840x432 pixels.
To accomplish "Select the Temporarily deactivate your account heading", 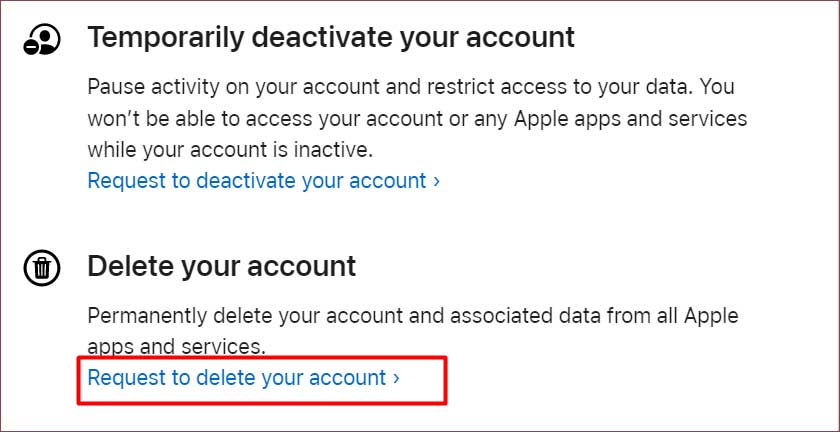I will 331,38.
